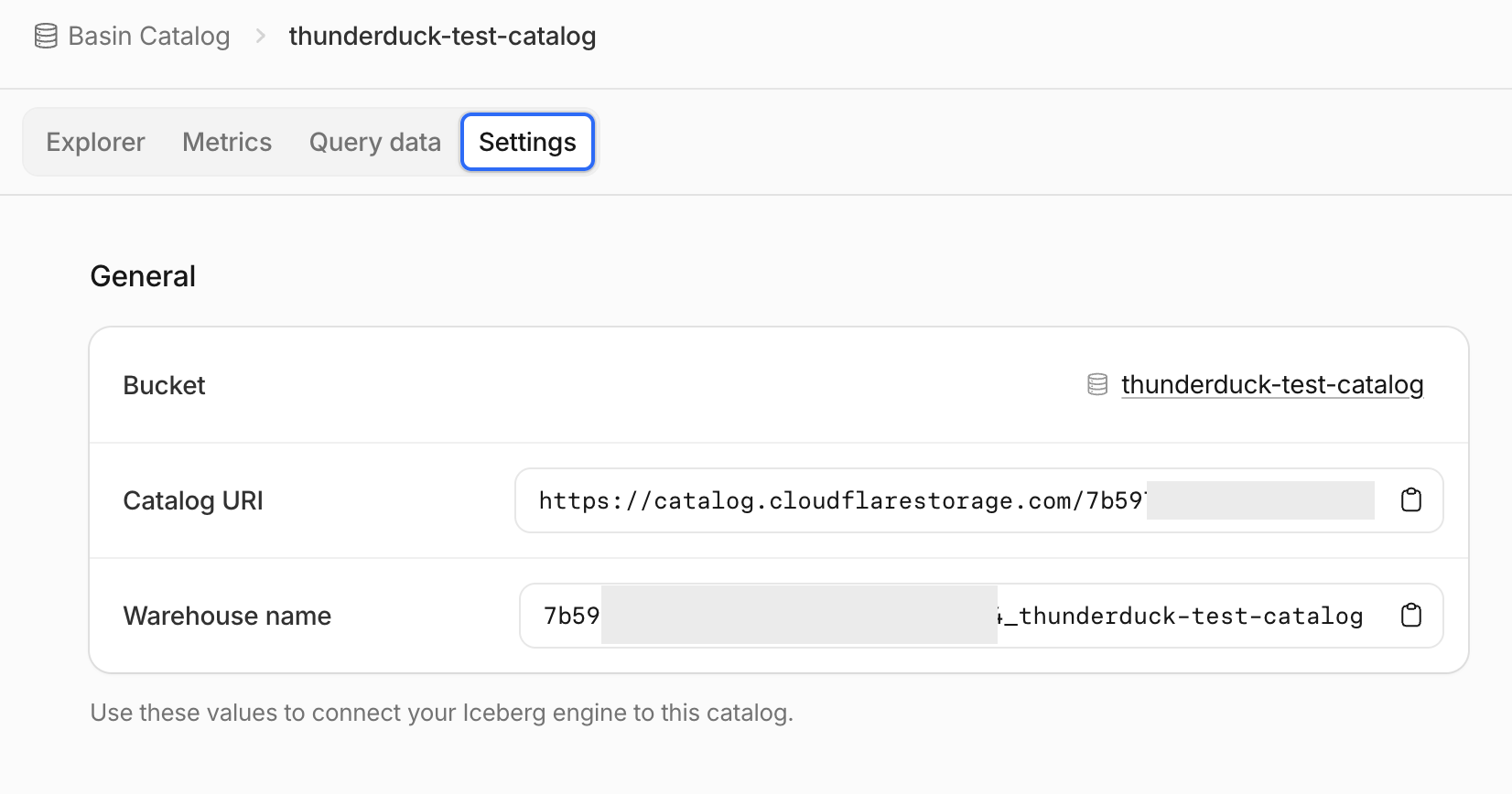The image size is (1512, 794).
Task: Navigate to Basin Catalog breadcrumb link
Action: tap(149, 37)
